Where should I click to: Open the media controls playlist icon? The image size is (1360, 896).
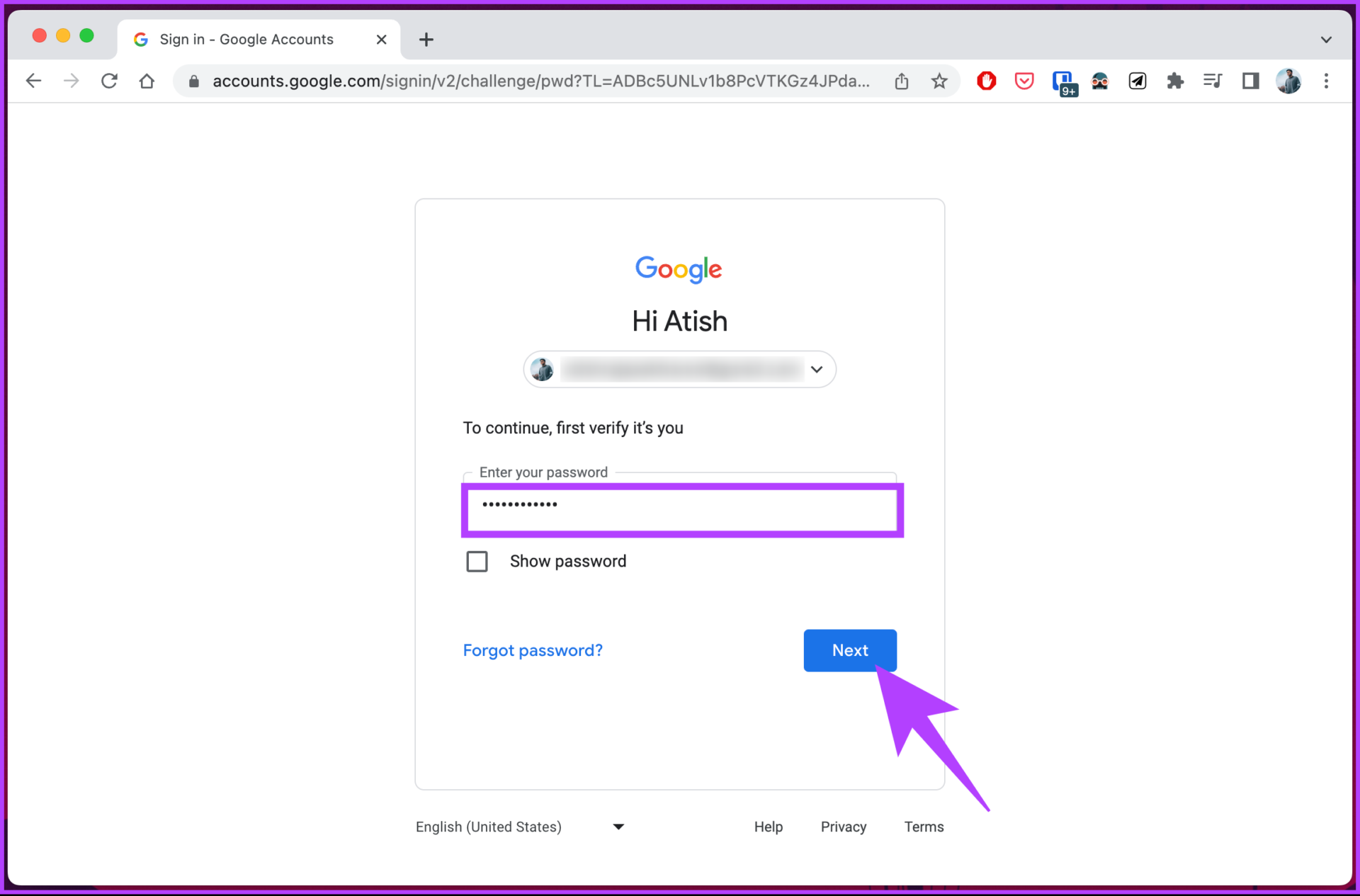pos(1213,81)
